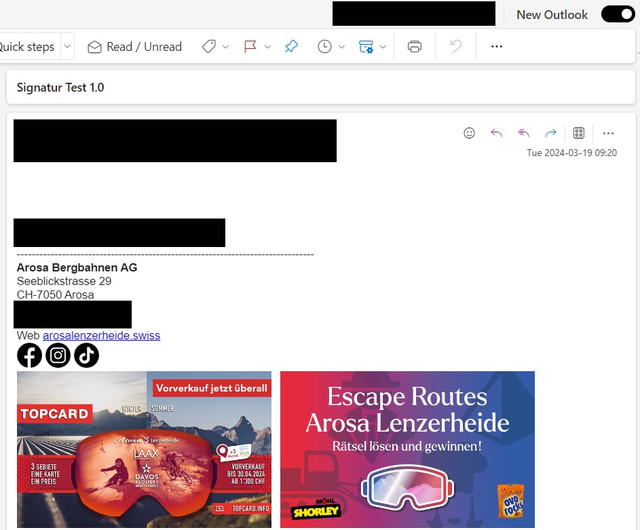Toggle the New Outlook switch
This screenshot has height=530, width=640.
tap(618, 14)
